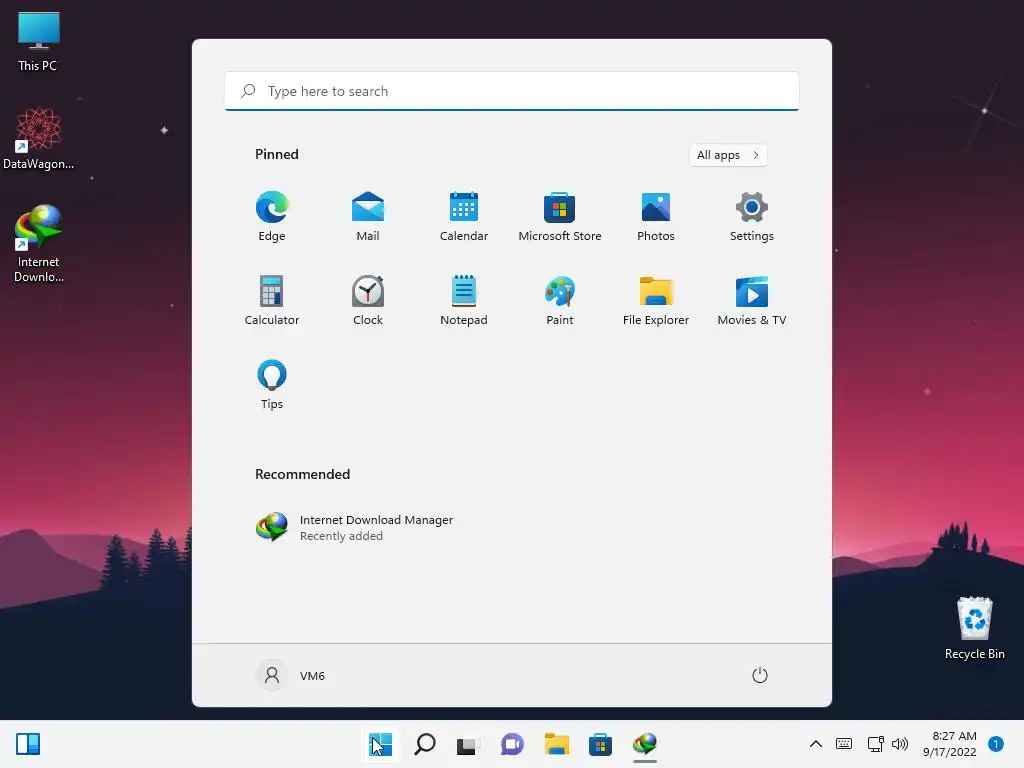
Task: Open Settings from pinned apps
Action: point(752,217)
